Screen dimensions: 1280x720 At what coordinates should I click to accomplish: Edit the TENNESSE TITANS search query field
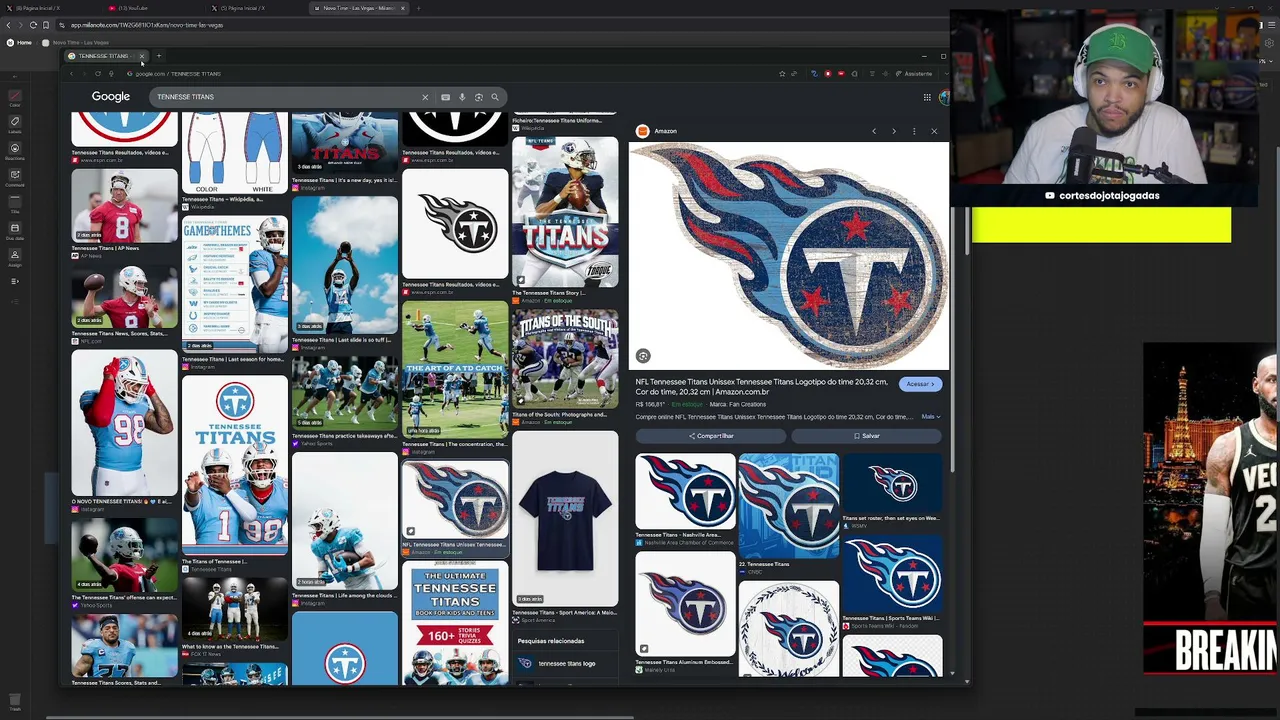pyautogui.click(x=285, y=97)
